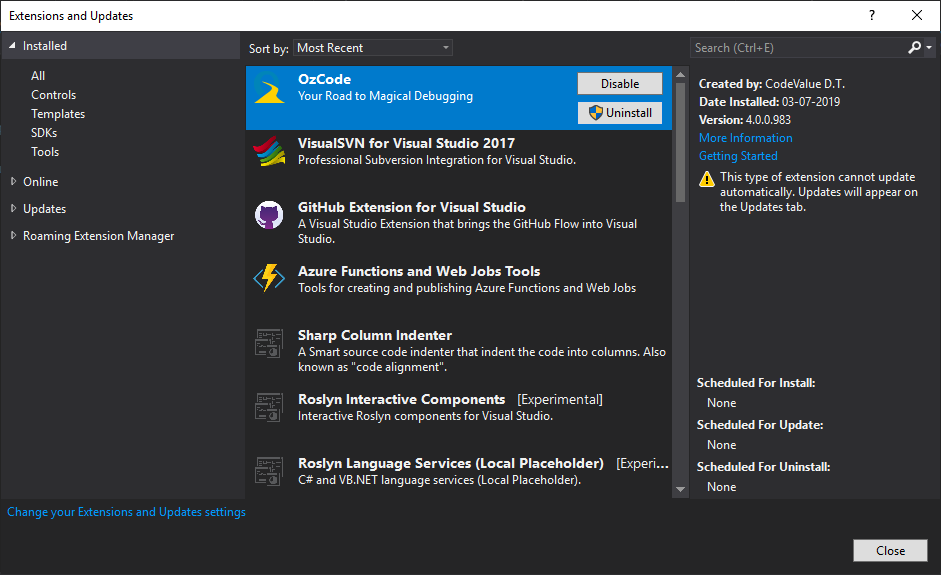The width and height of the screenshot is (941, 575).
Task: Select Controls under Installed
Action: 53,95
